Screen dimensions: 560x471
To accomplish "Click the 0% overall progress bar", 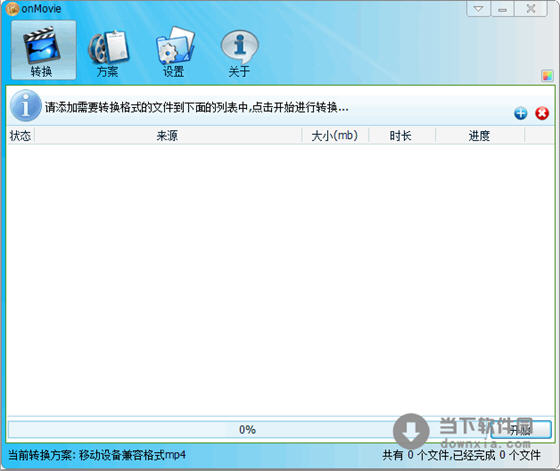I will point(247,430).
